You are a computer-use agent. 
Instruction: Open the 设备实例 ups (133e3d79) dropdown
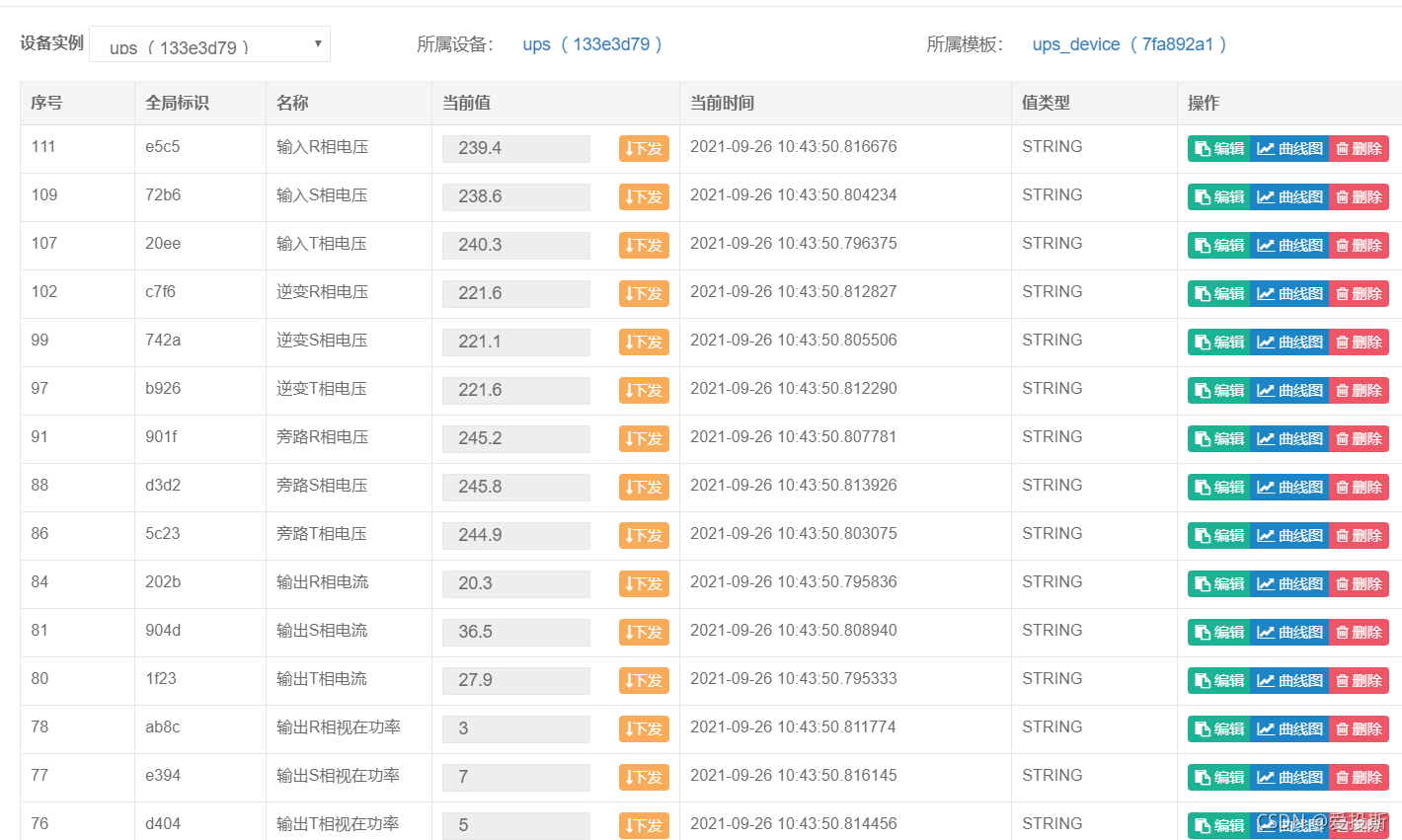tap(209, 44)
